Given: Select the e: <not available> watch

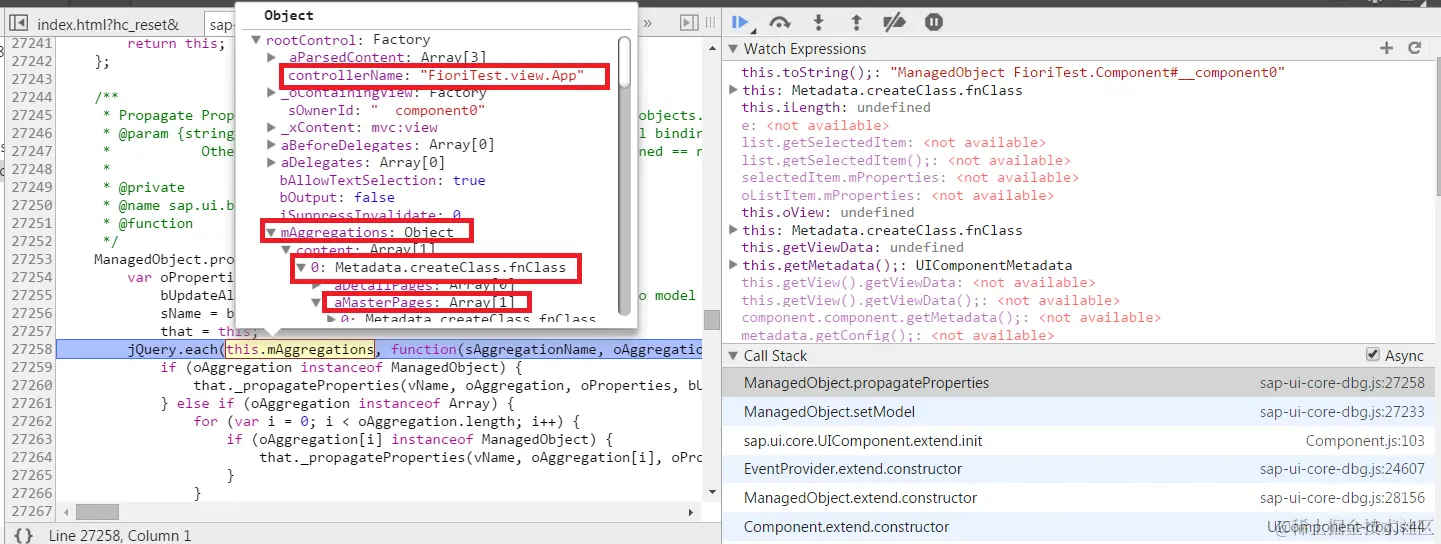Looking at the screenshot, I should [814, 126].
